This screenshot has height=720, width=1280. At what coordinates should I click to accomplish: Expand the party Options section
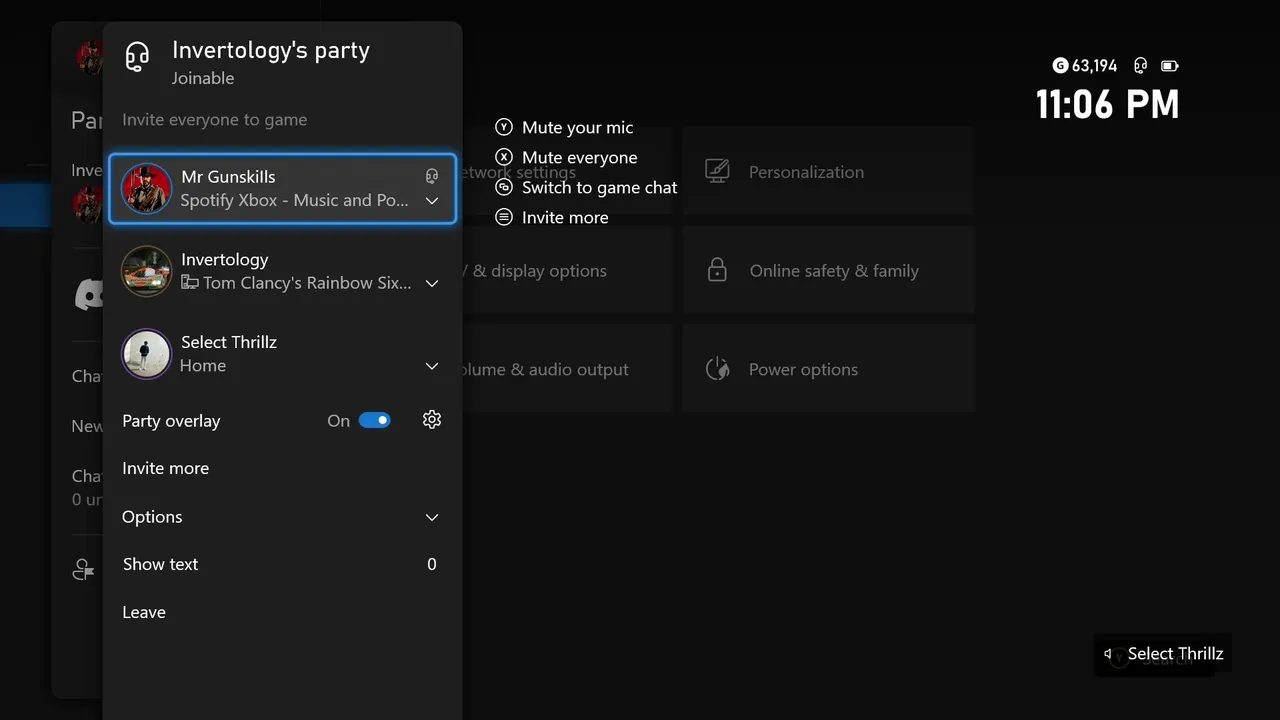pyautogui.click(x=432, y=517)
